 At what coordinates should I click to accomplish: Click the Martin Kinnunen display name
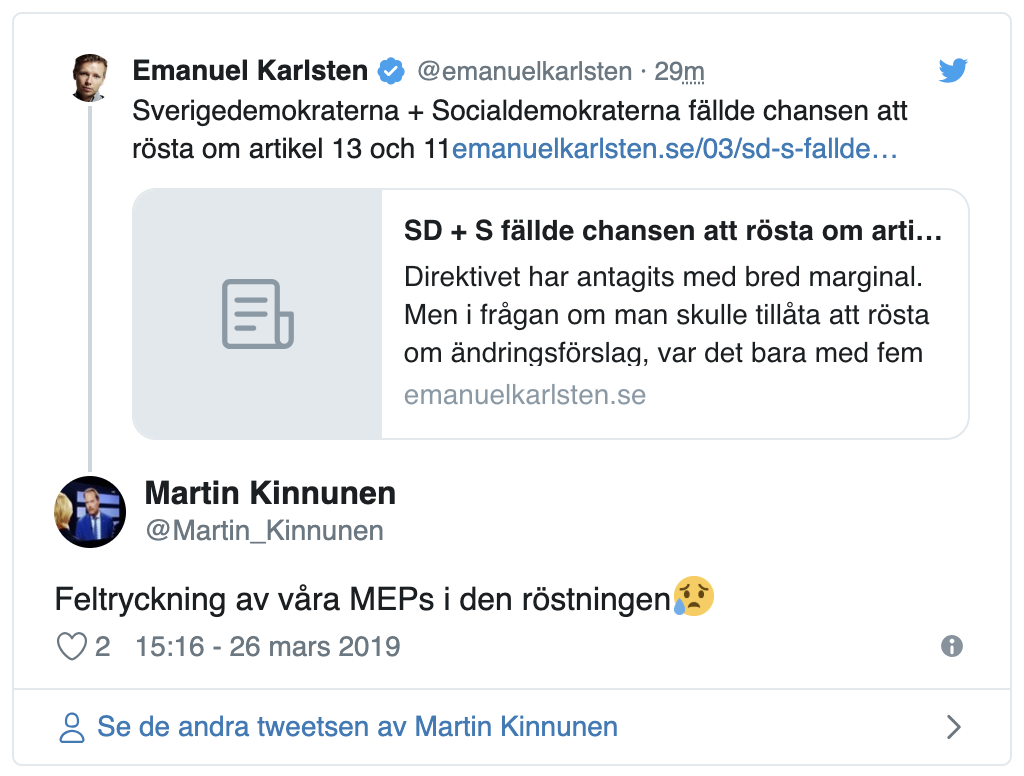[270, 493]
